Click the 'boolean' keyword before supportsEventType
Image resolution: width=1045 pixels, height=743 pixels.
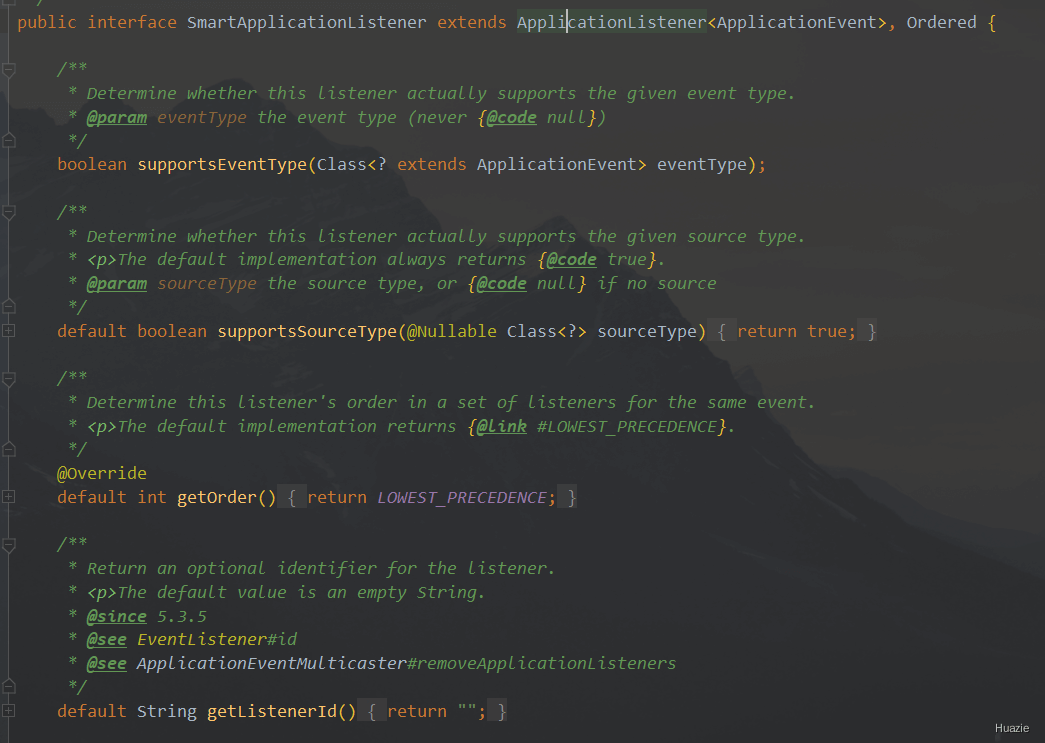(92, 165)
